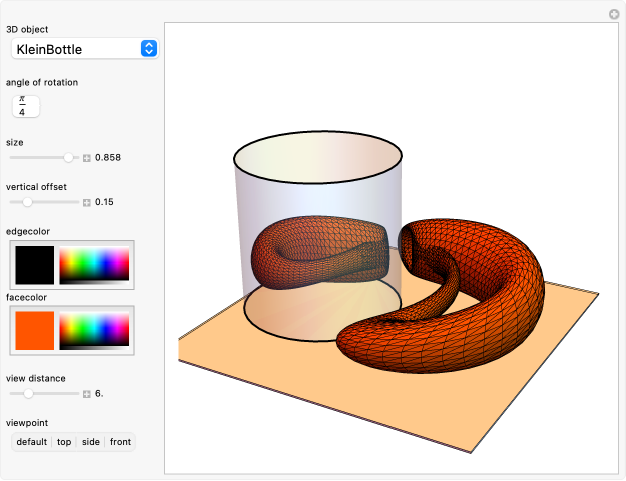
Task: Select the top viewpoint
Action: (64, 442)
